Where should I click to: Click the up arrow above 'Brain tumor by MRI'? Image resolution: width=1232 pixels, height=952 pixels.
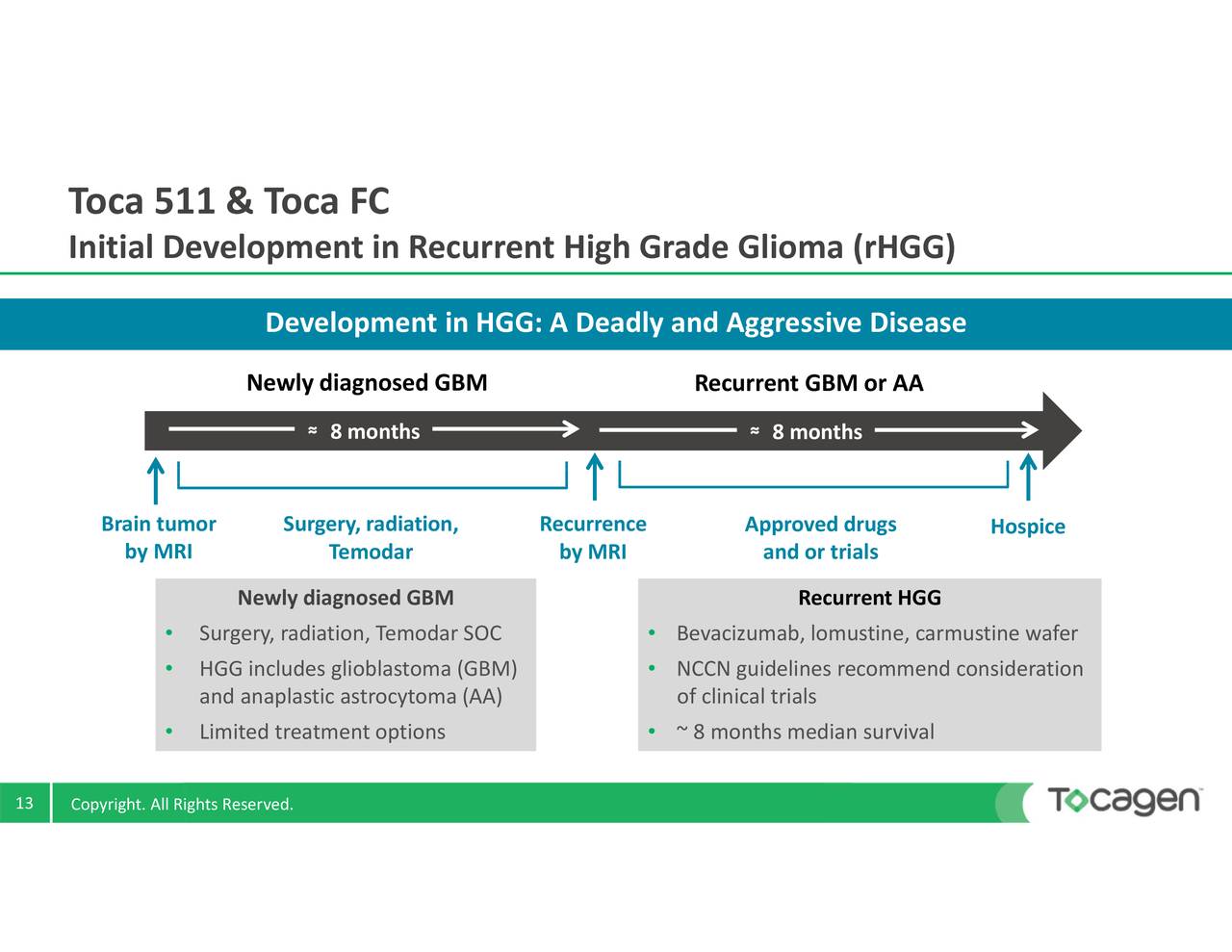pyautogui.click(x=156, y=479)
